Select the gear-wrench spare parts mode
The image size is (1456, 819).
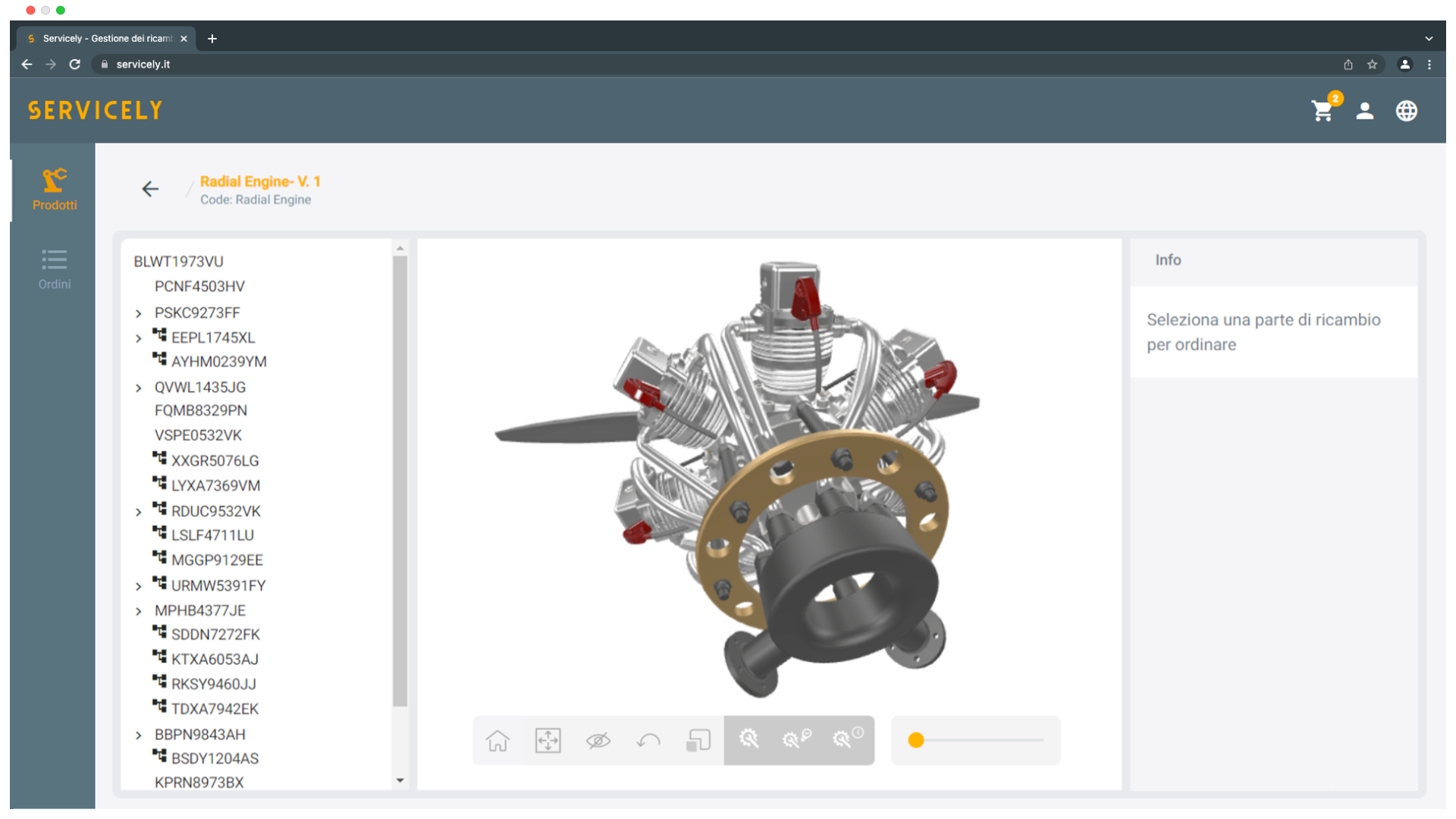749,739
